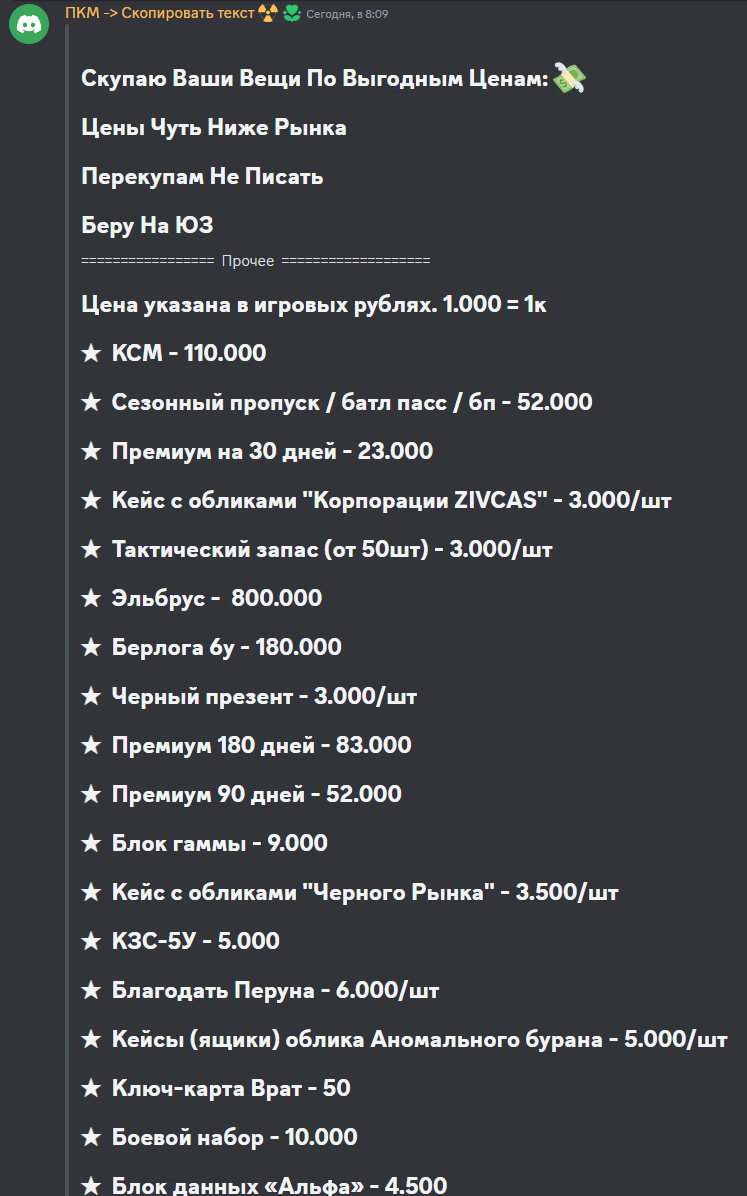Click the green Discord avatar of the poster
This screenshot has height=1196, width=747.
point(29,24)
